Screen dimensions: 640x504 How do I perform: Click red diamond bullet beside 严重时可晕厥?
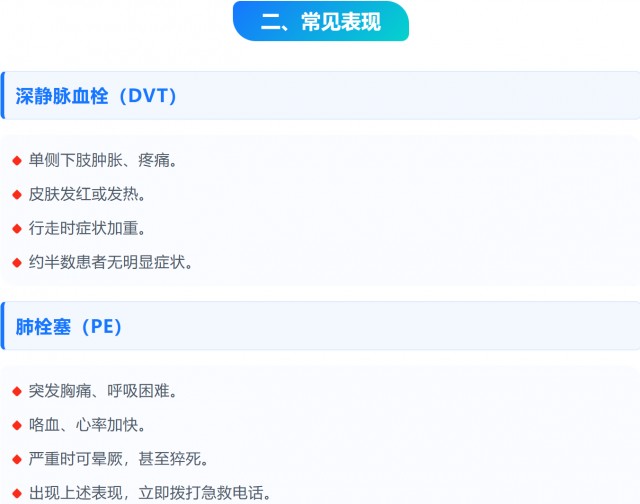17,460
